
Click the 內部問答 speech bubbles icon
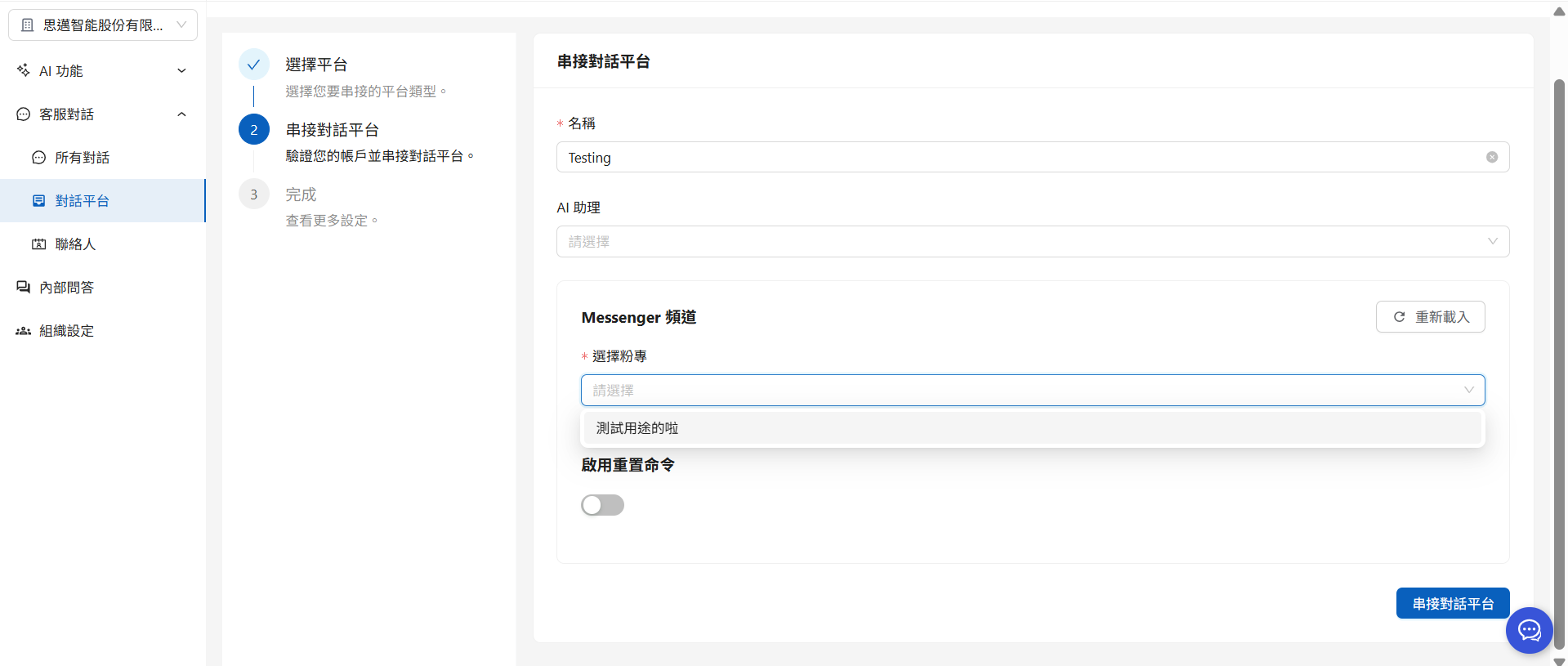click(24, 288)
